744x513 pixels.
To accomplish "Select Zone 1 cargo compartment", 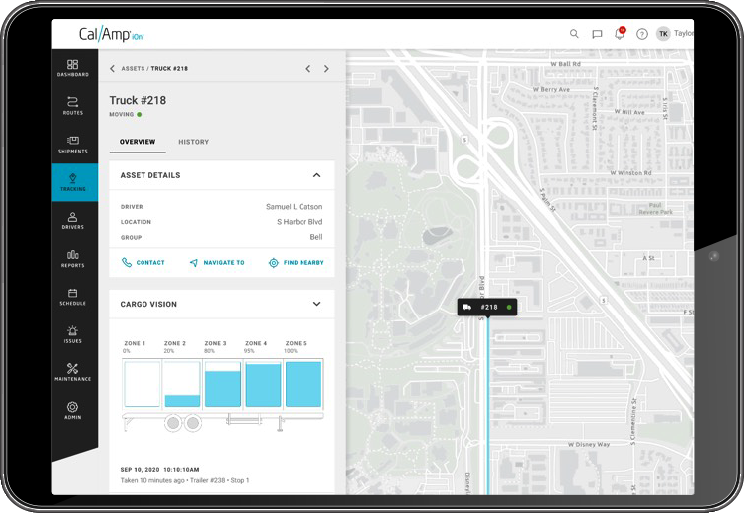I will [142, 383].
